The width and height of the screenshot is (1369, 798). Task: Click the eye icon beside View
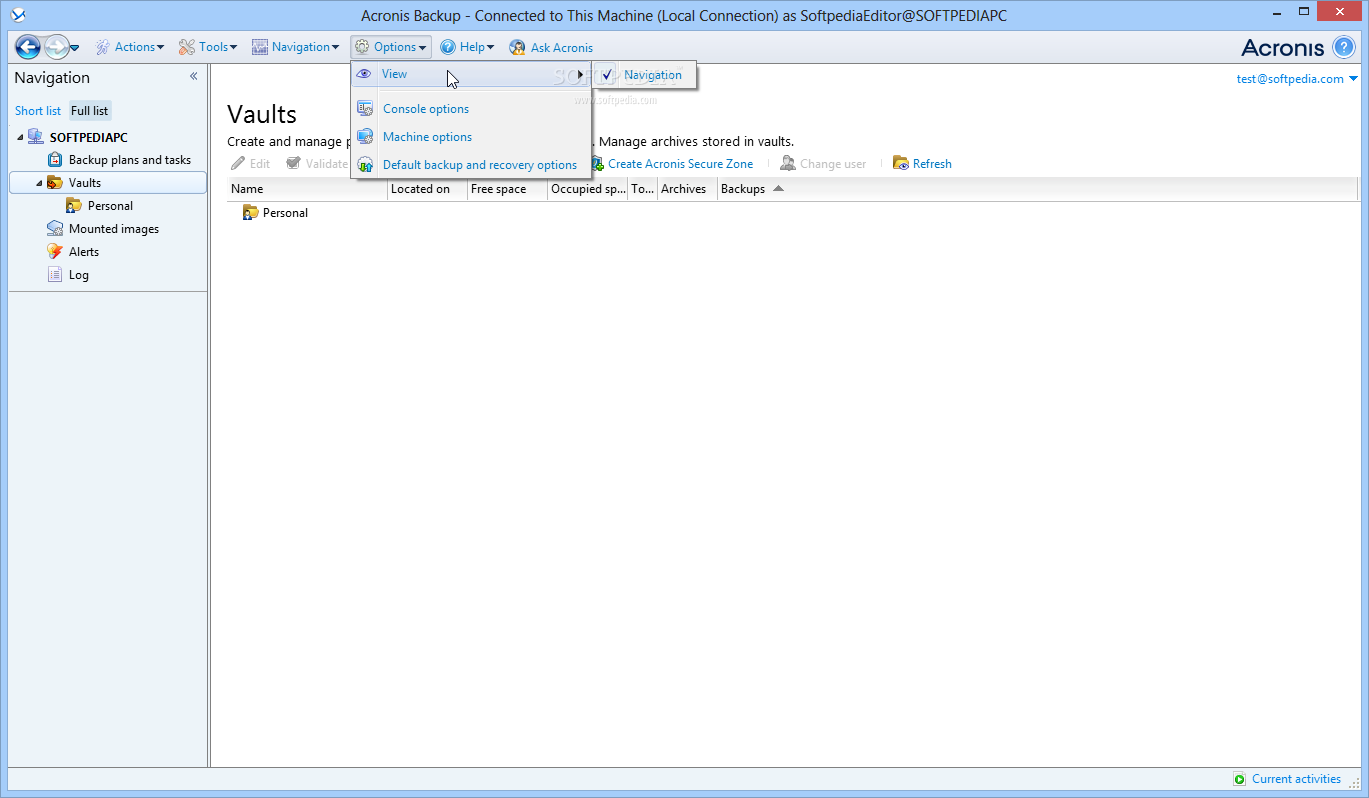364,74
